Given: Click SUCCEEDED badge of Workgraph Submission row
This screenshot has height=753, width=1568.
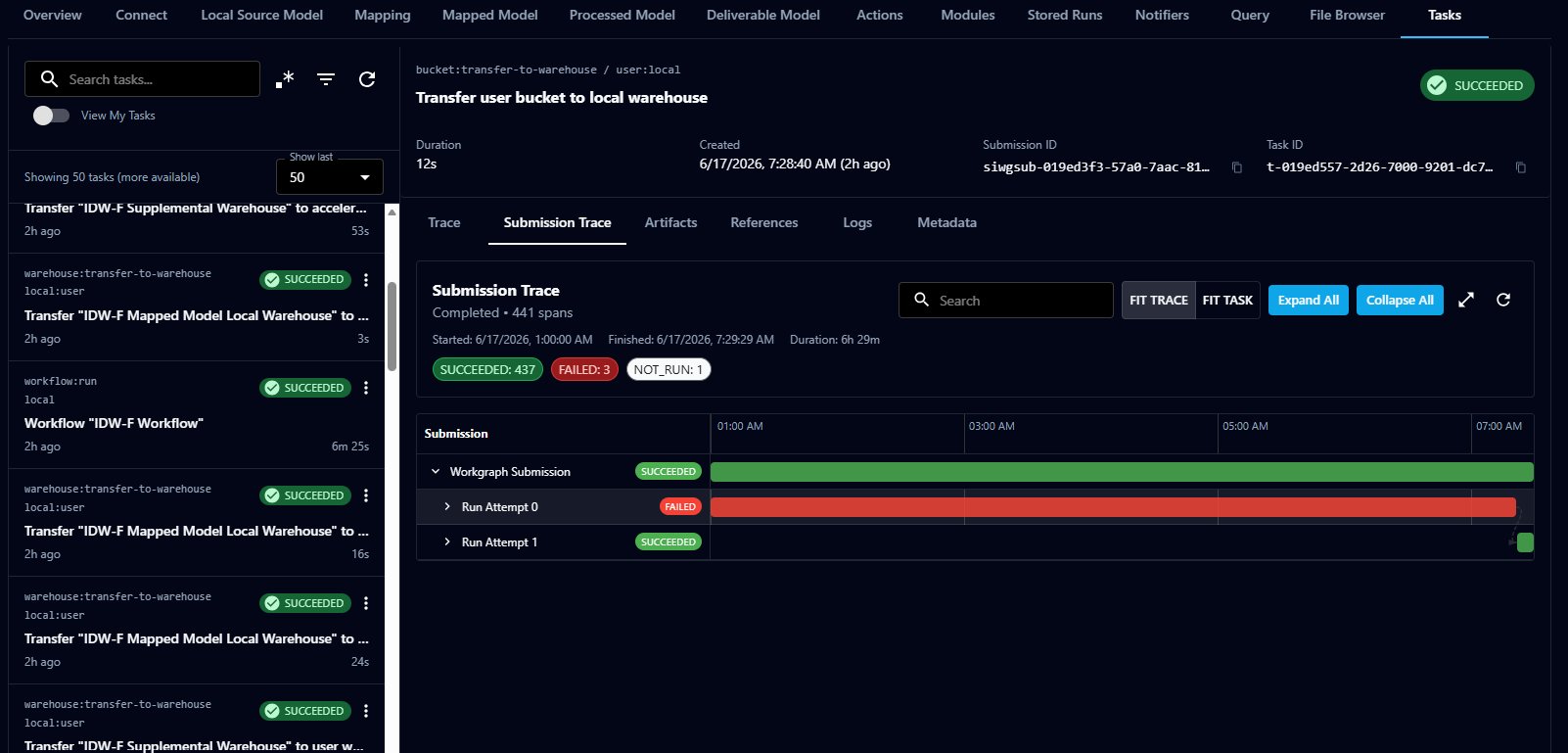Looking at the screenshot, I should point(669,471).
